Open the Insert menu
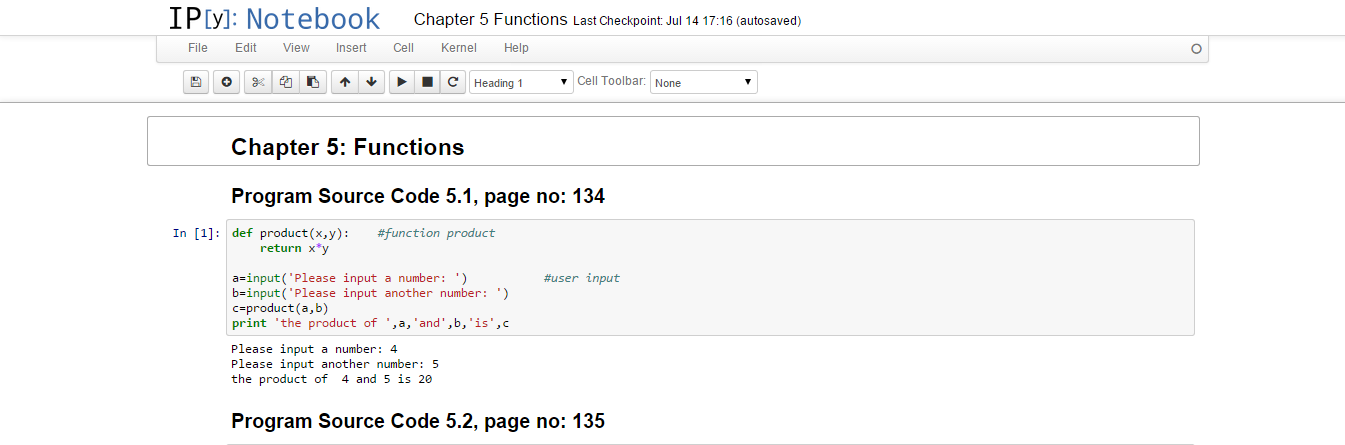The height and width of the screenshot is (445, 1345). [x=351, y=48]
